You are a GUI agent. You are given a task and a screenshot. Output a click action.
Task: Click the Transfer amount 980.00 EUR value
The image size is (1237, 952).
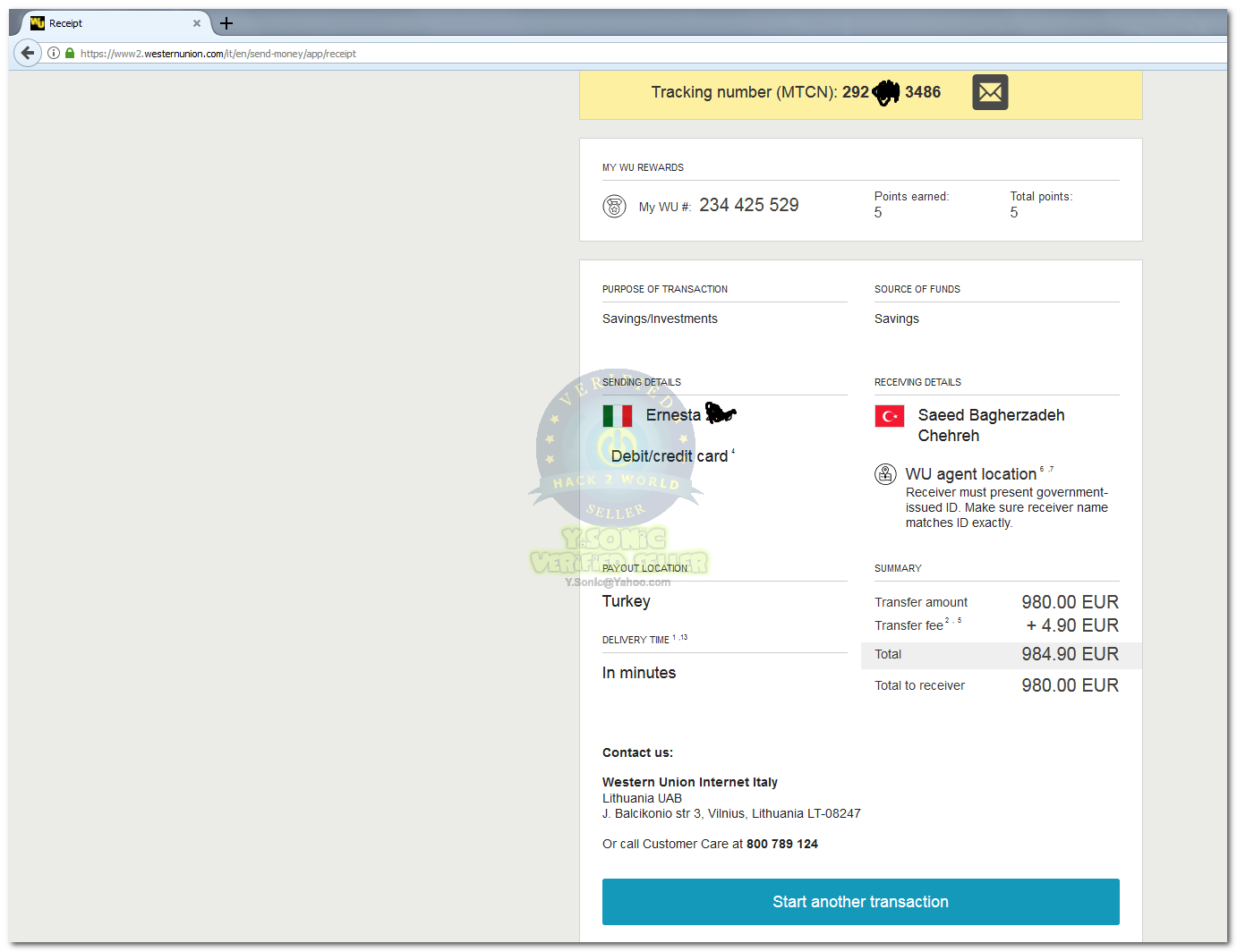click(1071, 602)
